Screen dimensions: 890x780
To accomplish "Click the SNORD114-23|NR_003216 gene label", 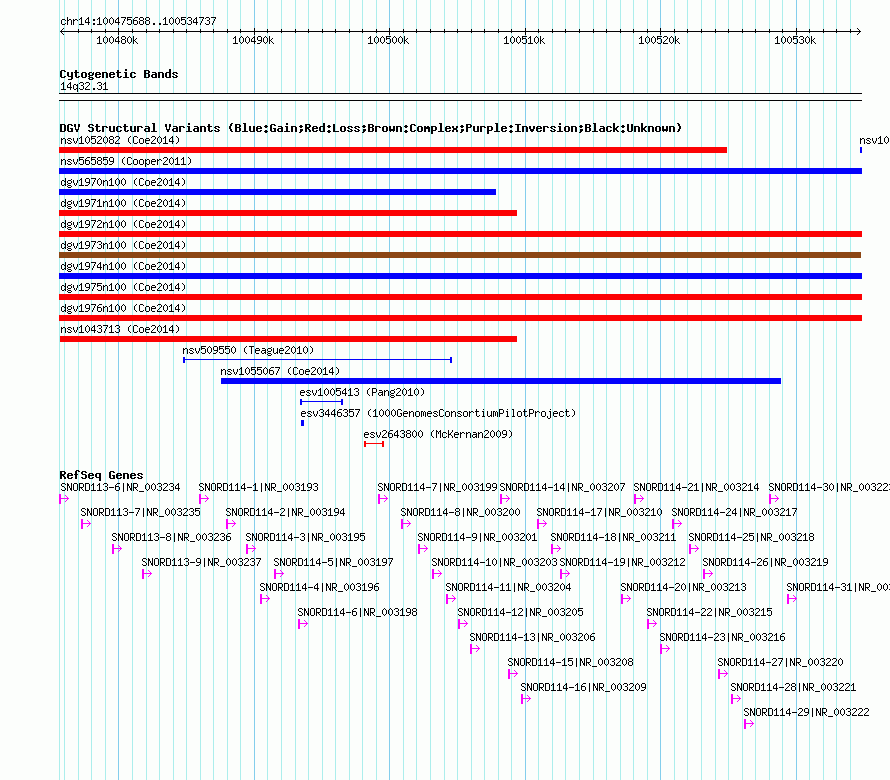I will 722,637.
